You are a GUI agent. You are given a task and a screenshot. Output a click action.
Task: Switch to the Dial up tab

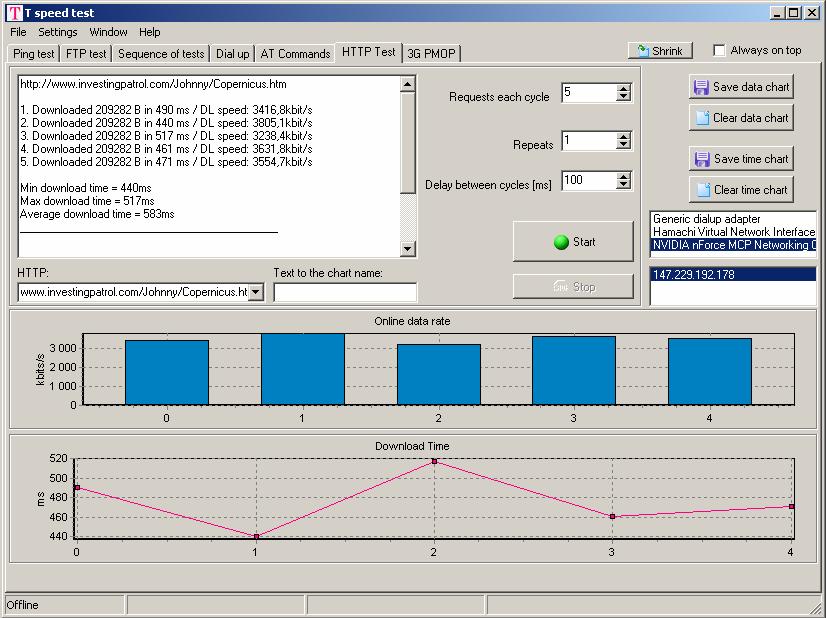coord(232,54)
